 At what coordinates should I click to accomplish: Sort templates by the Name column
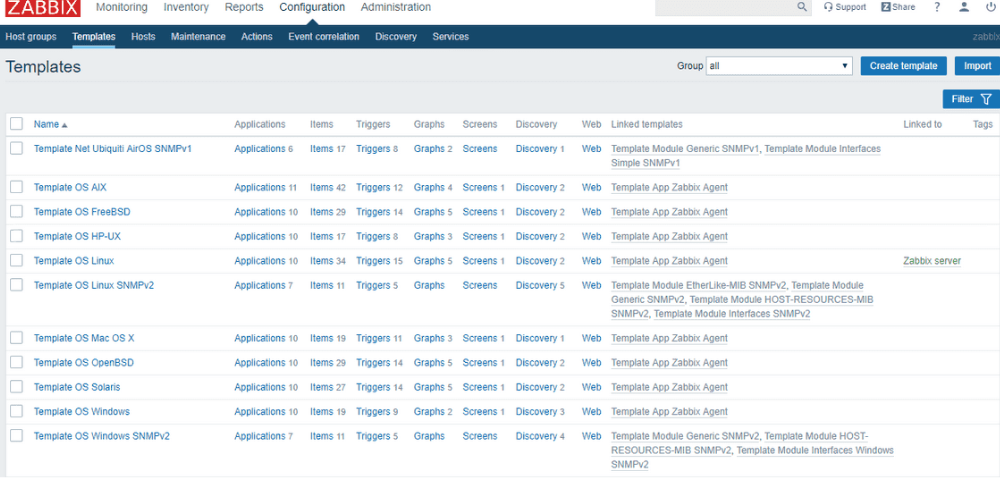tap(50, 124)
